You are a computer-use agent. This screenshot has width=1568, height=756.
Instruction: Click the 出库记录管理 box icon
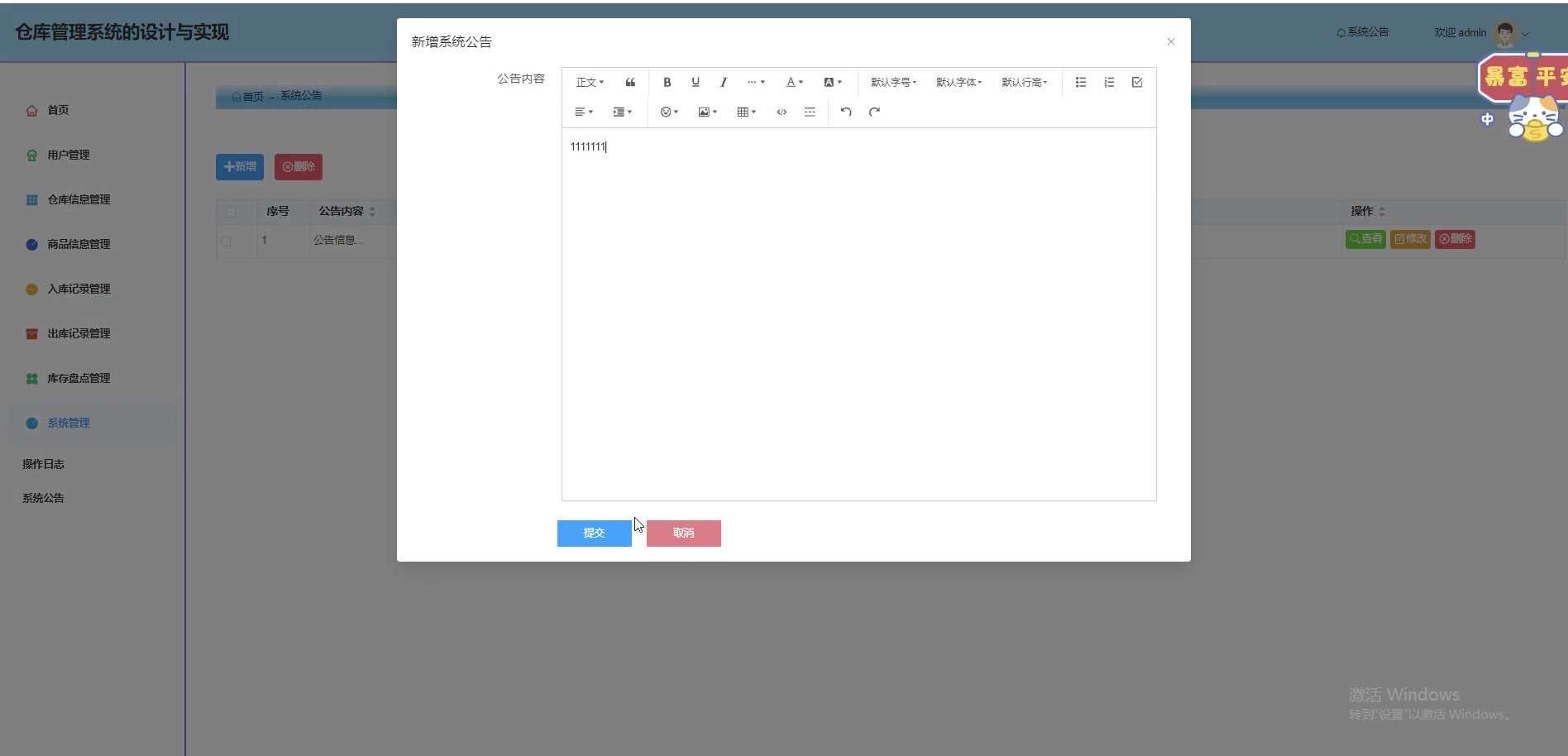point(31,334)
